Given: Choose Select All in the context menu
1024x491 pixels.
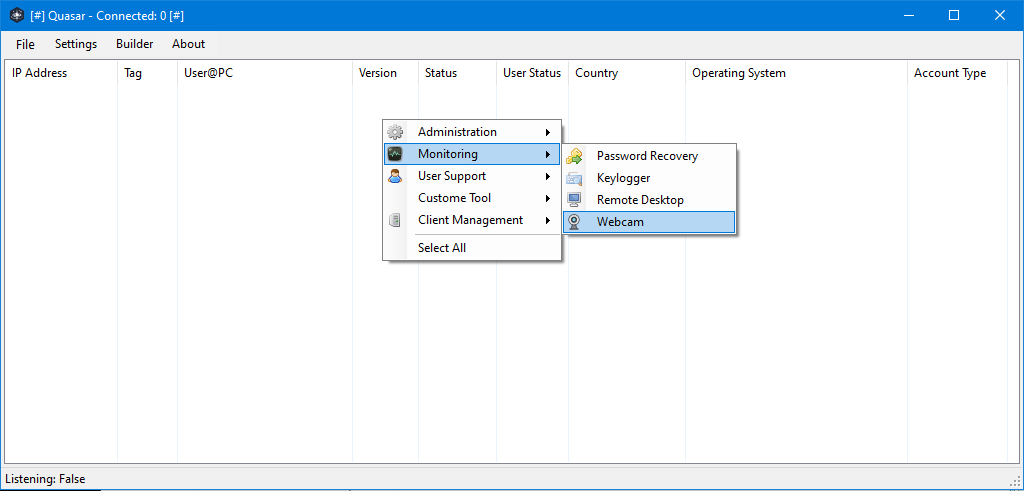Looking at the screenshot, I should [x=442, y=247].
